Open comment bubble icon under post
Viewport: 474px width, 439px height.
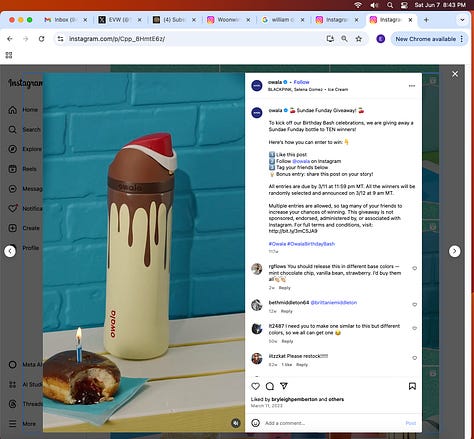270,386
